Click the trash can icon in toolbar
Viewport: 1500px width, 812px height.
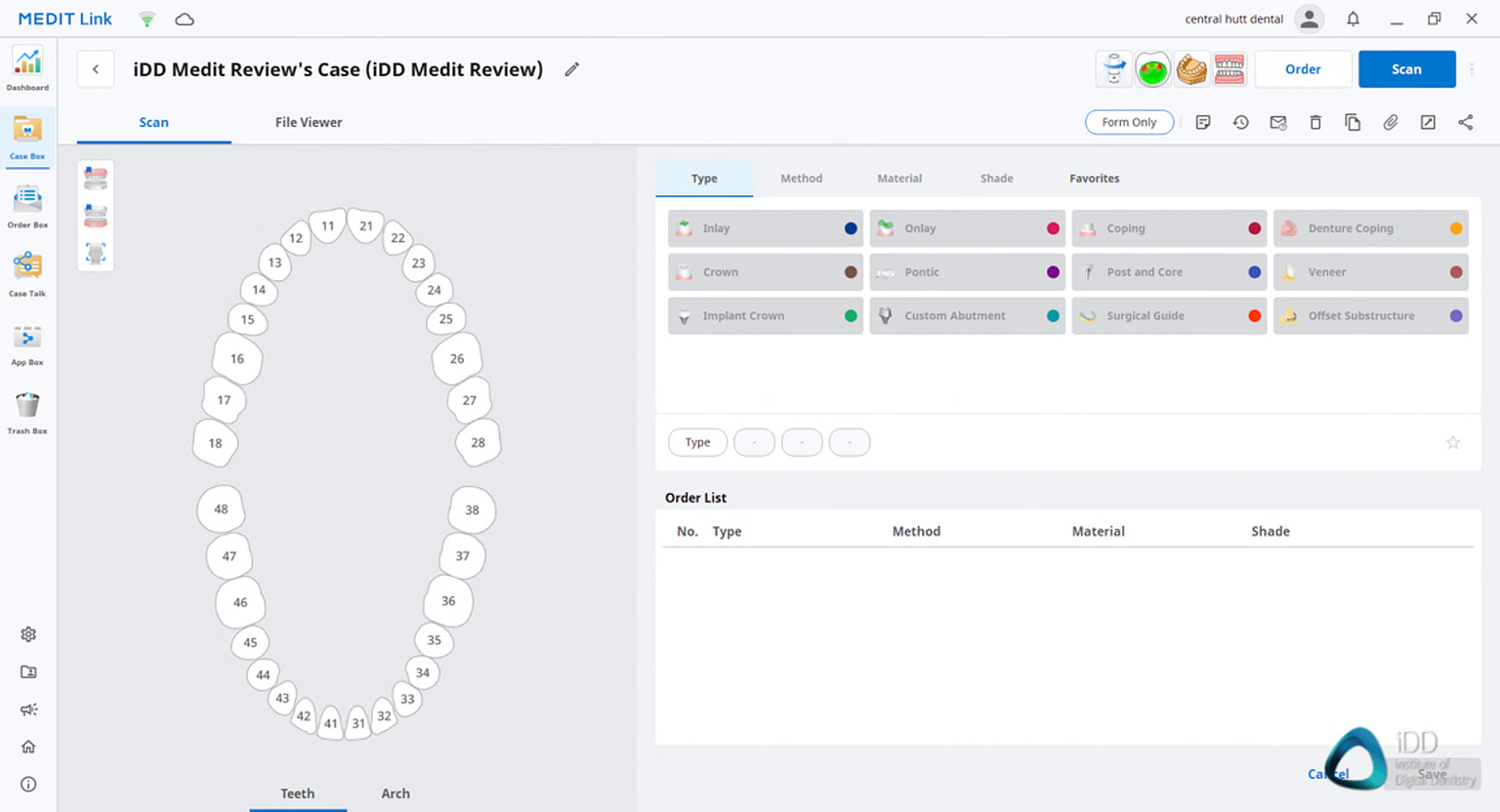click(x=1315, y=122)
